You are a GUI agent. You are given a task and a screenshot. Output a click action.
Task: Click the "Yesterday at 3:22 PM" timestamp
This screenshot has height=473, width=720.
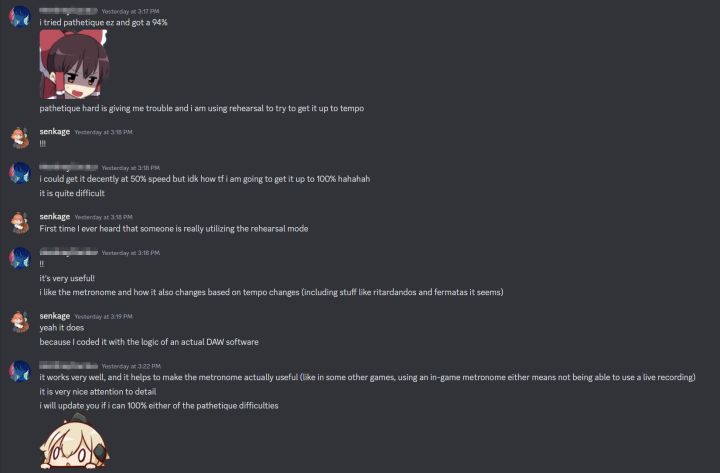[x=130, y=366]
